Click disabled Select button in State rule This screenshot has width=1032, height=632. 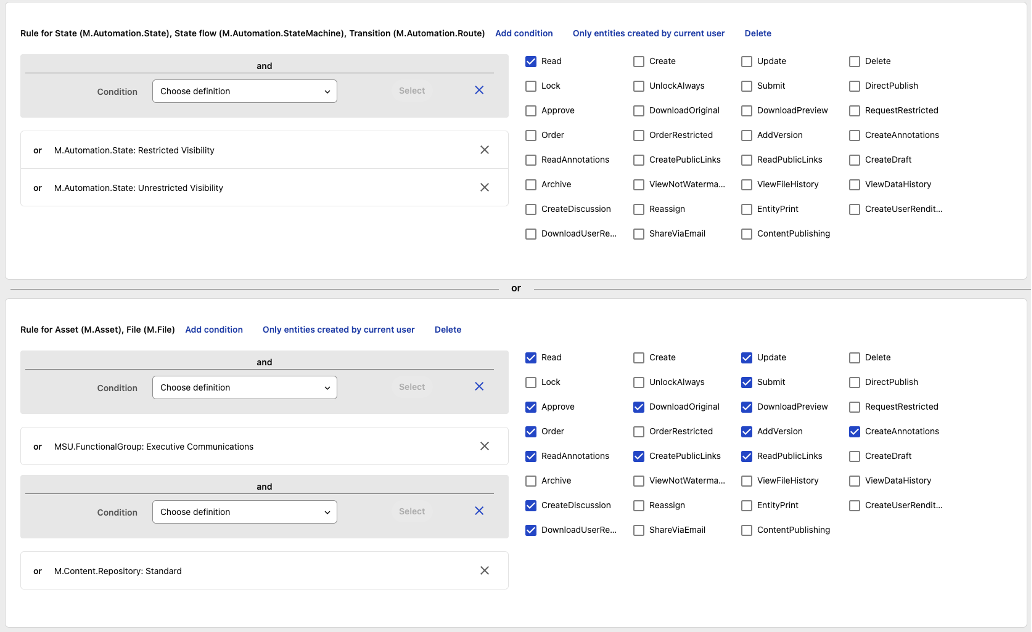412,91
